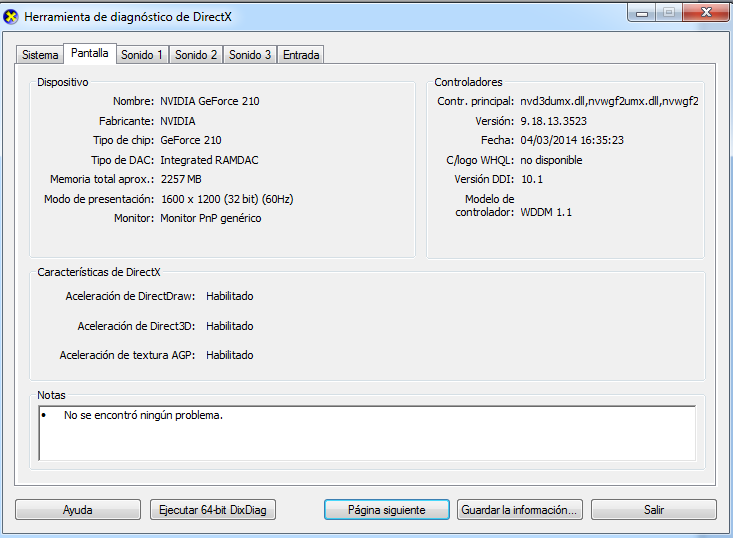
Task: Click the DirectX icon in the title bar
Action: coord(10,17)
